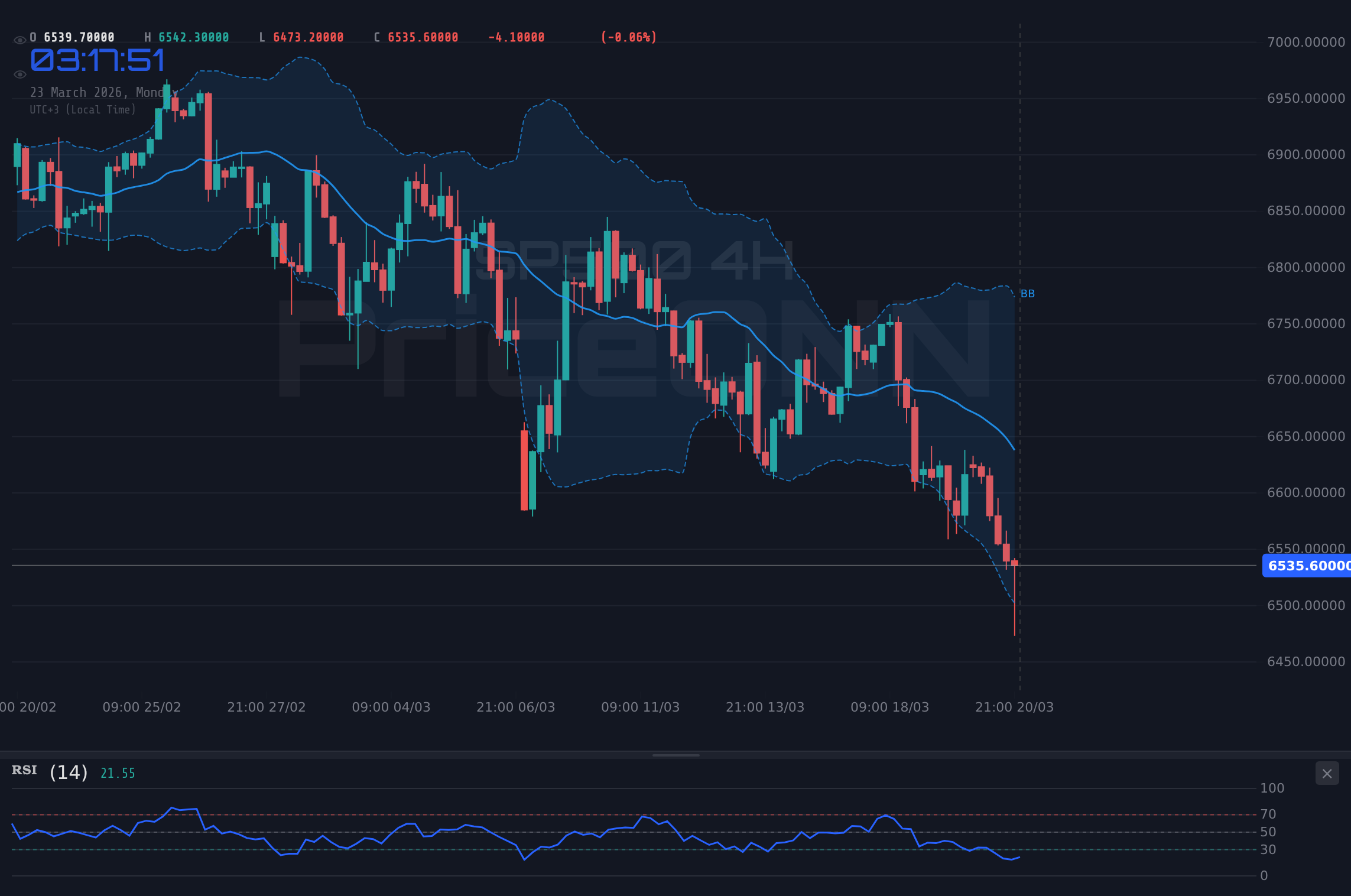1351x896 pixels.
Task: Open timezone options via UTC+3 (Local Time)
Action: pos(83,109)
